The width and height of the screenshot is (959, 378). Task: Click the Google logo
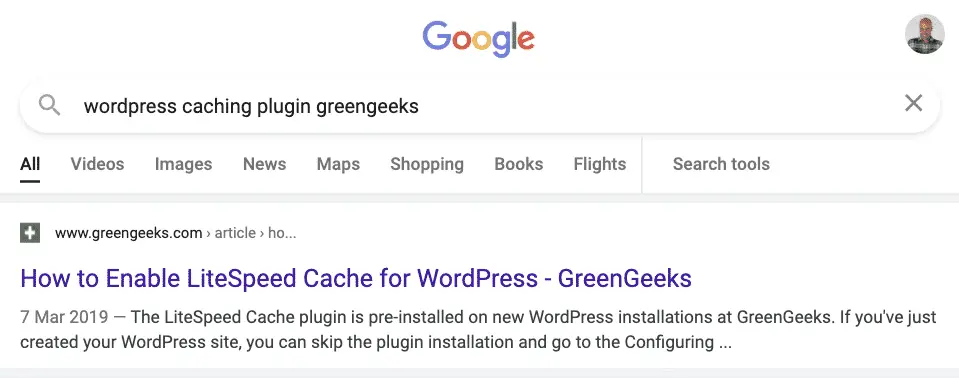click(479, 38)
